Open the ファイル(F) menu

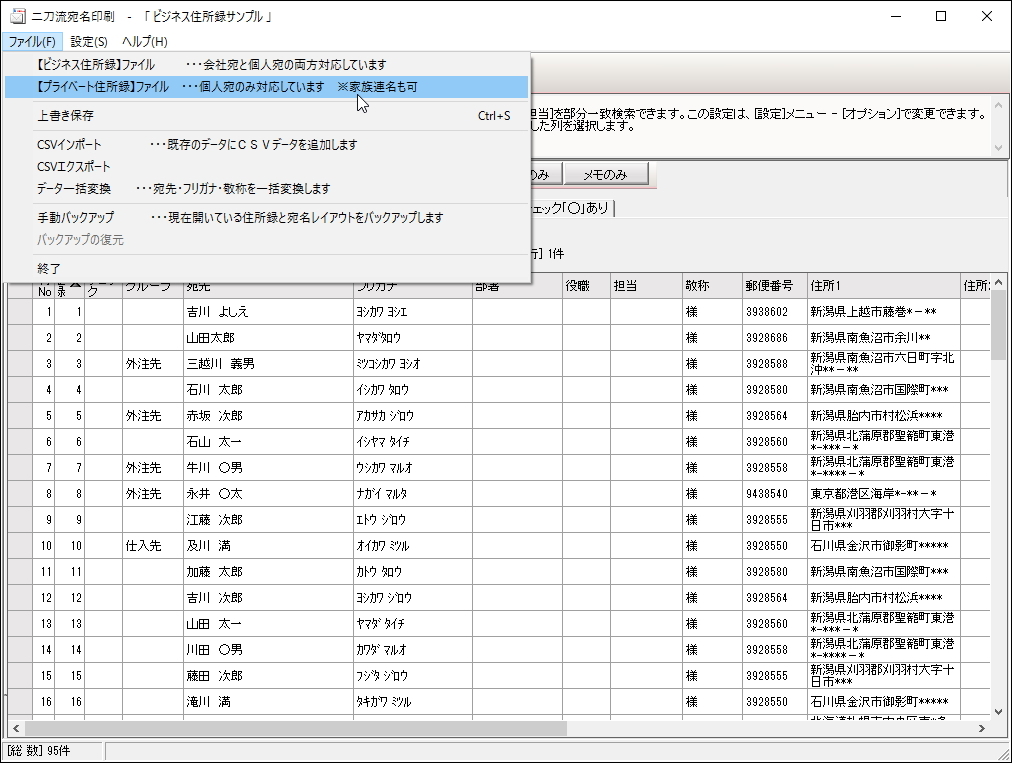click(32, 41)
